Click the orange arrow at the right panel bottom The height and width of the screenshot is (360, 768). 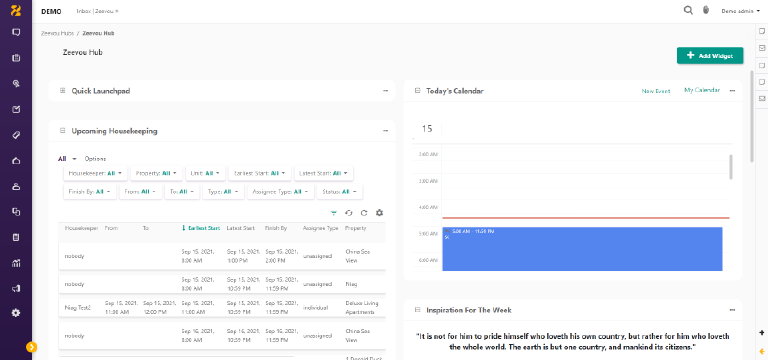tap(762, 351)
